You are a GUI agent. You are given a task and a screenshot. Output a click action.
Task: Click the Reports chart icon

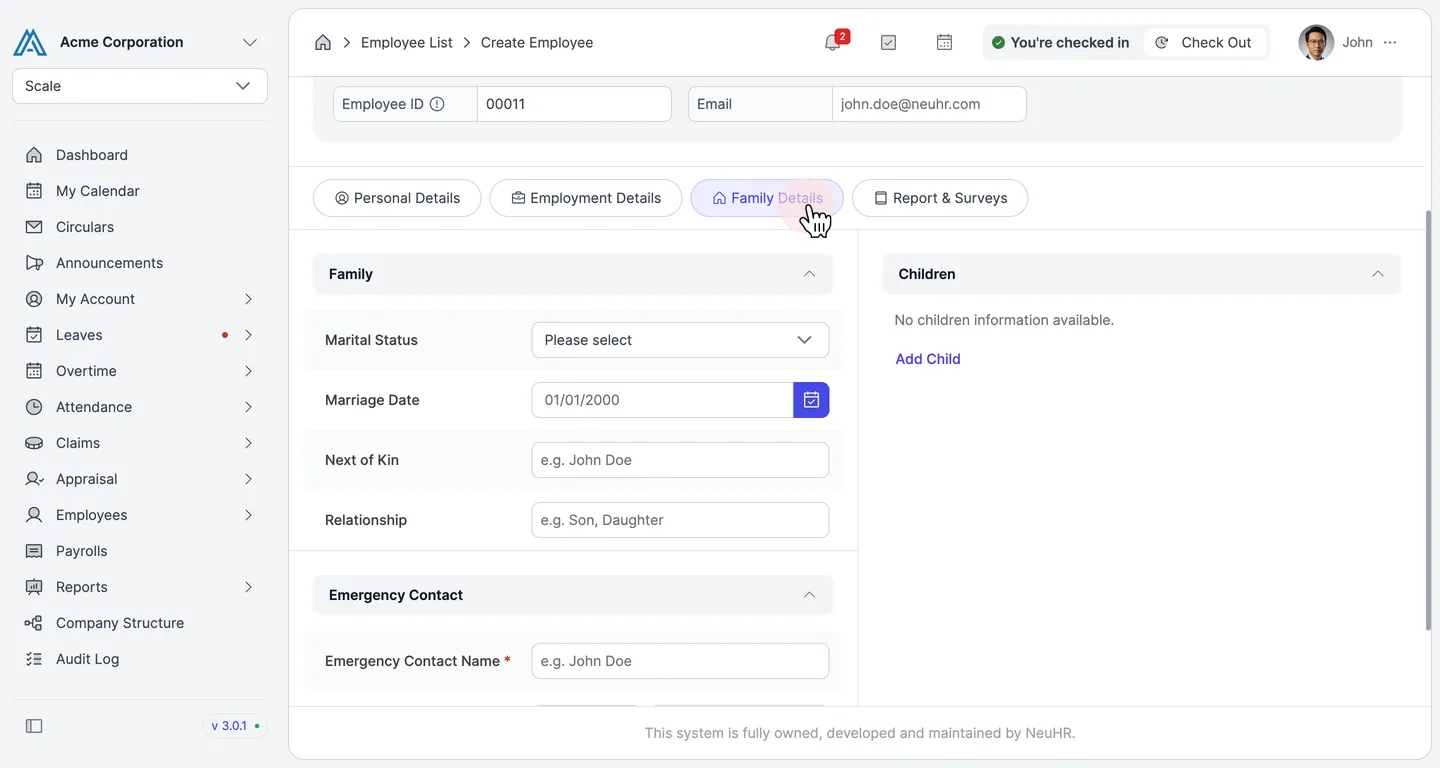pos(34,587)
